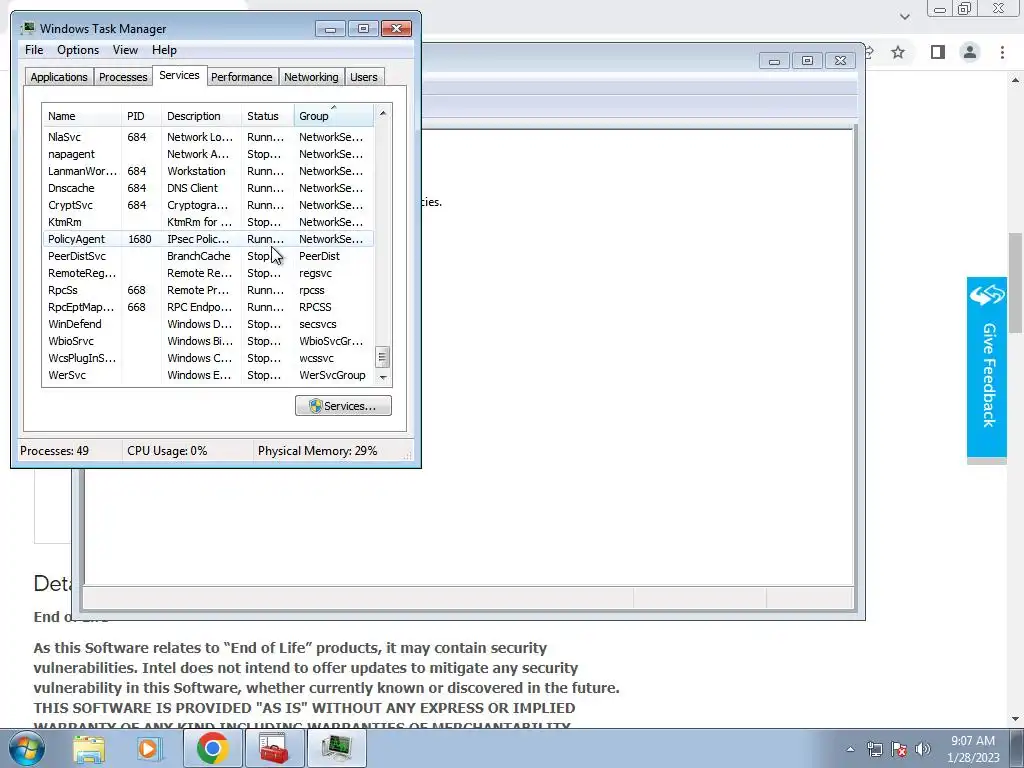Launch Windows Media Player from taskbar
Viewport: 1024px width, 768px height.
tap(148, 748)
